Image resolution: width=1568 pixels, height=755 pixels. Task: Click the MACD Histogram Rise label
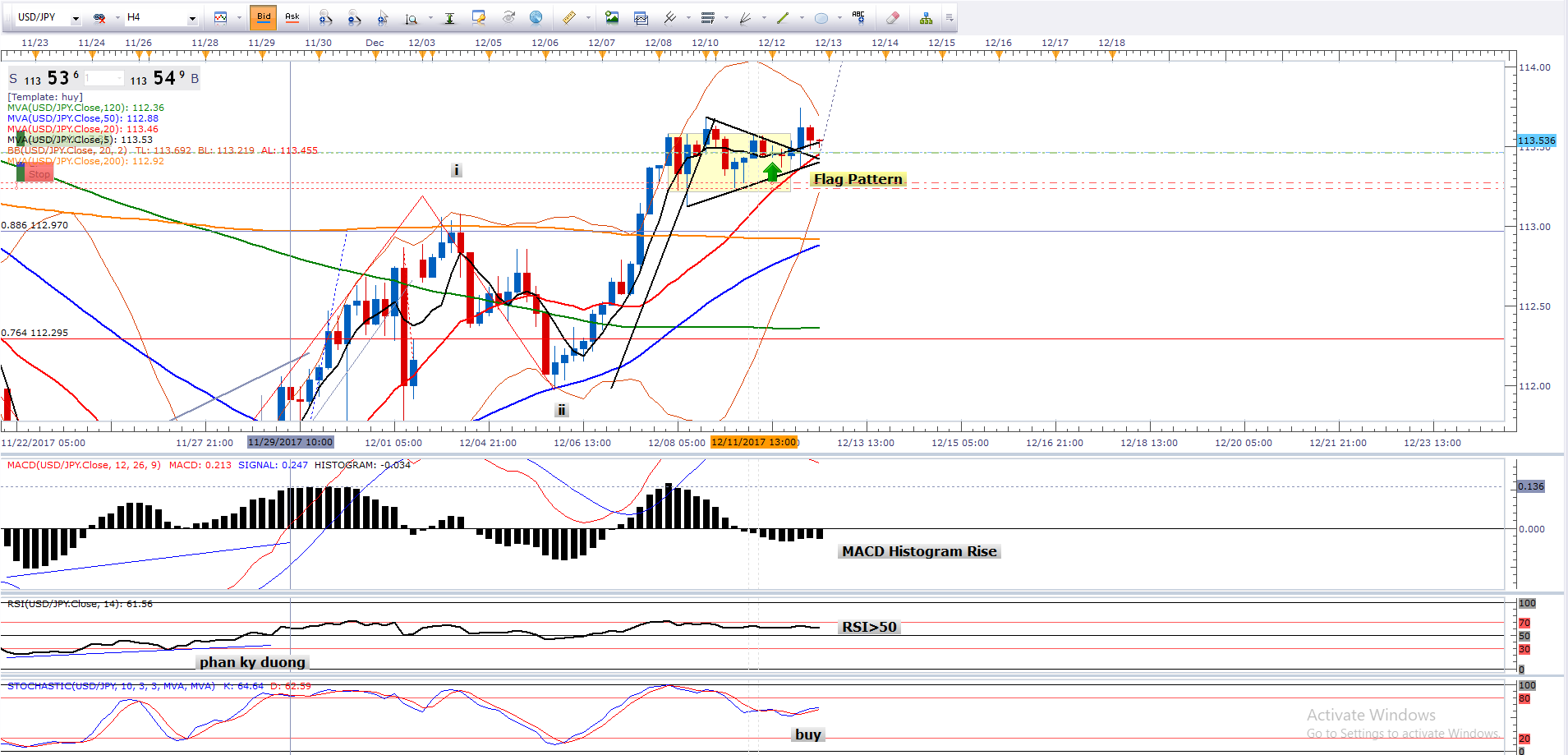[x=918, y=551]
